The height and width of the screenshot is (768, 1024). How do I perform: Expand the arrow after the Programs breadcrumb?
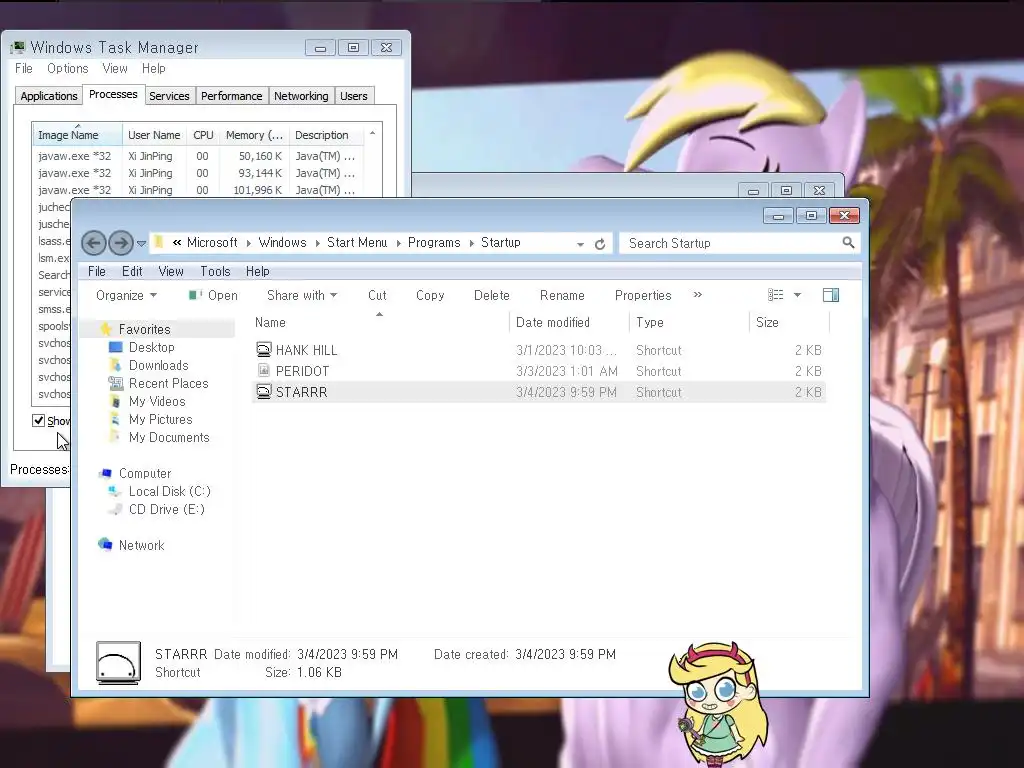[471, 243]
